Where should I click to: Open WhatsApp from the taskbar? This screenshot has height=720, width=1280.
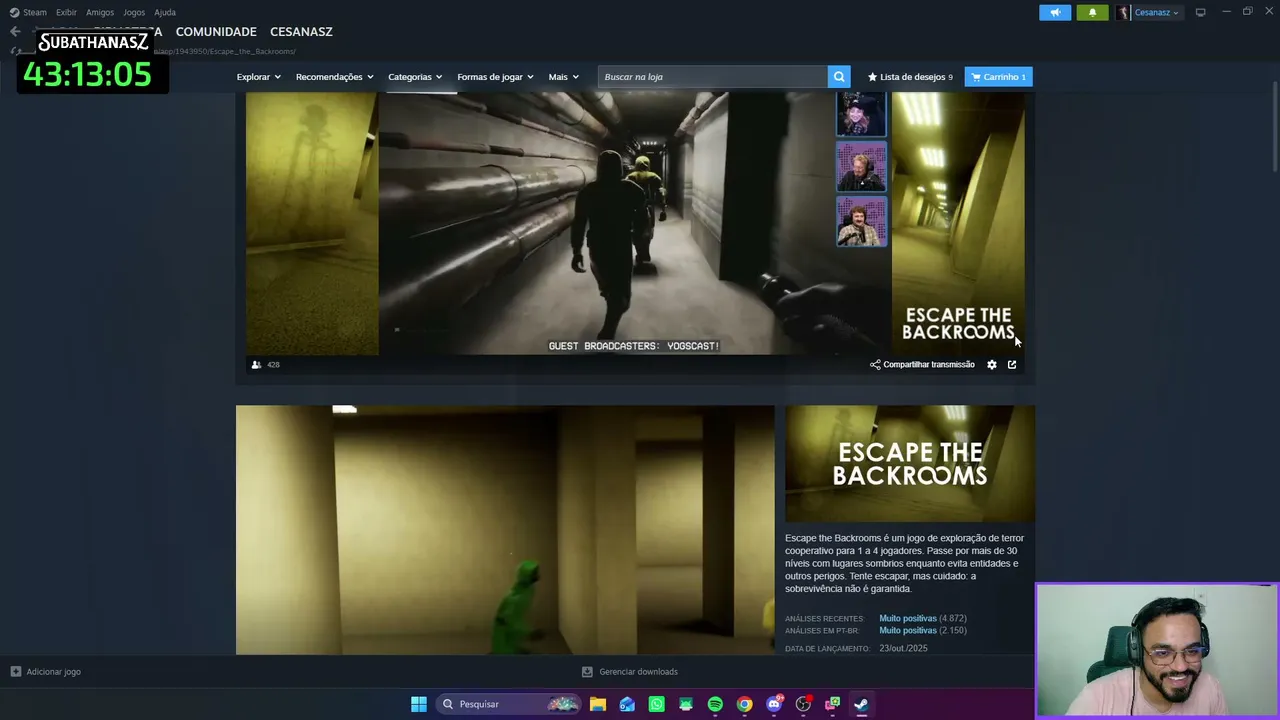656,704
